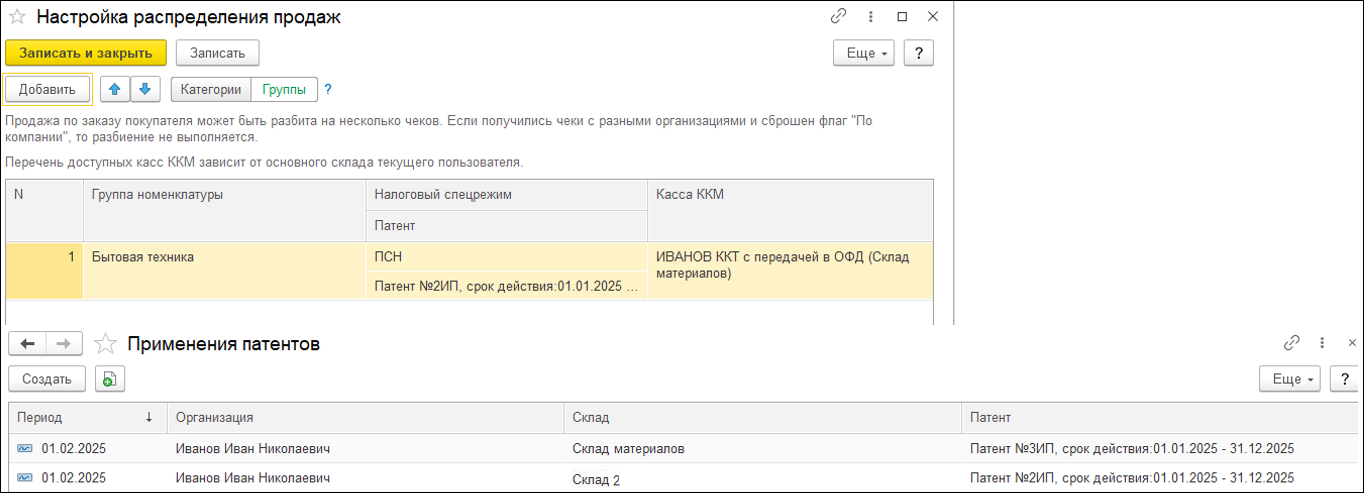This screenshot has height=493, width=1364.
Task: Open the three-dot menu in the Настройка распределения продаж window
Action: [870, 17]
